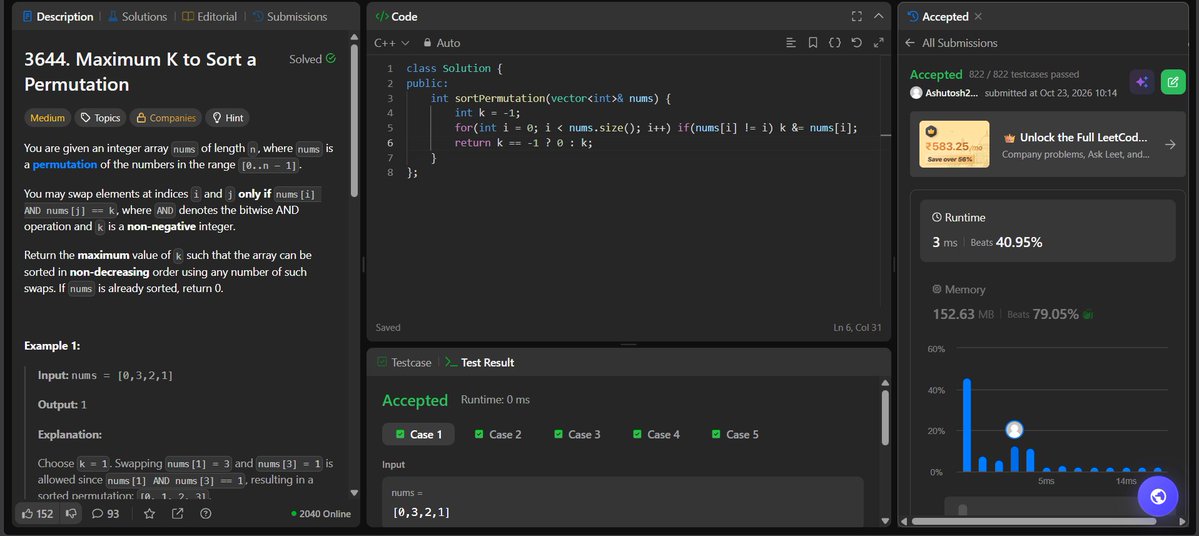Click the Beats 40.95% runtime value
1199x536 pixels.
pyautogui.click(x=1006, y=242)
